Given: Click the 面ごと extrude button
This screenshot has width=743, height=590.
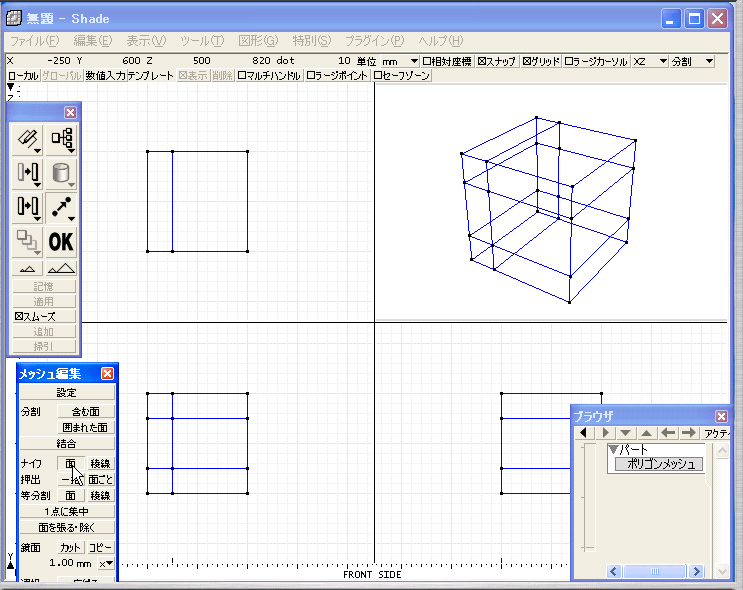Looking at the screenshot, I should 100,480.
